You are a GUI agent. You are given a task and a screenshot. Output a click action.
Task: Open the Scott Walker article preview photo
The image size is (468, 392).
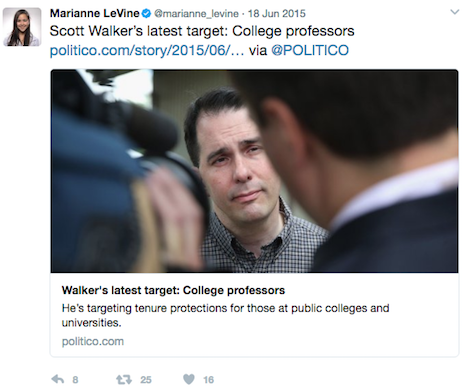(254, 171)
